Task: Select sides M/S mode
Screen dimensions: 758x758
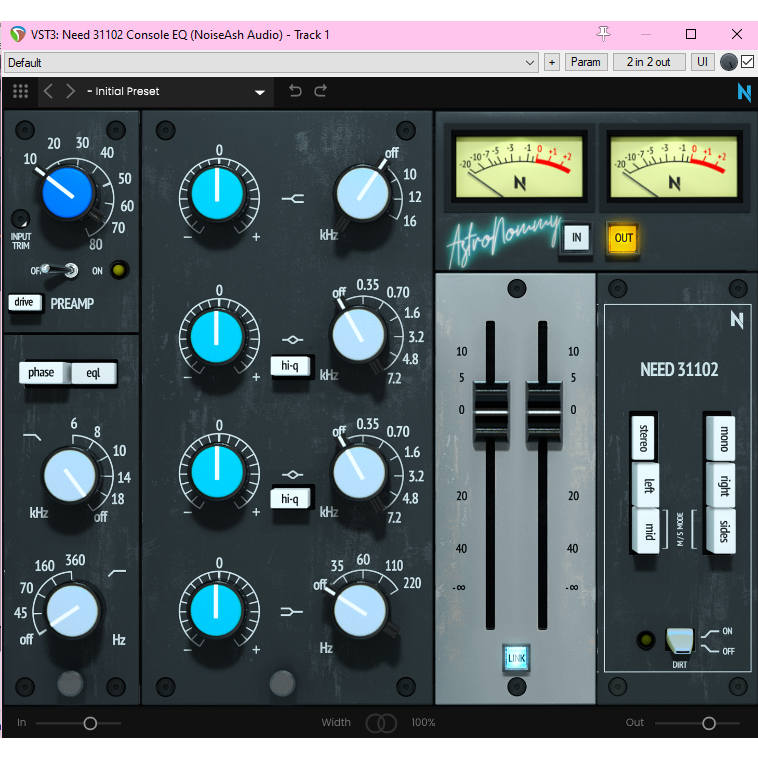Action: click(721, 531)
